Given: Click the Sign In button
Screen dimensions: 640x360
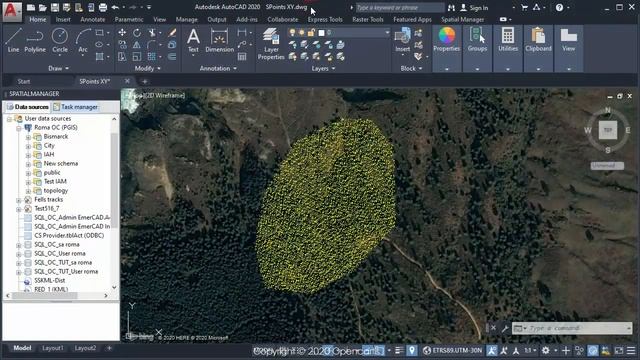Looking at the screenshot, I should 474,7.
